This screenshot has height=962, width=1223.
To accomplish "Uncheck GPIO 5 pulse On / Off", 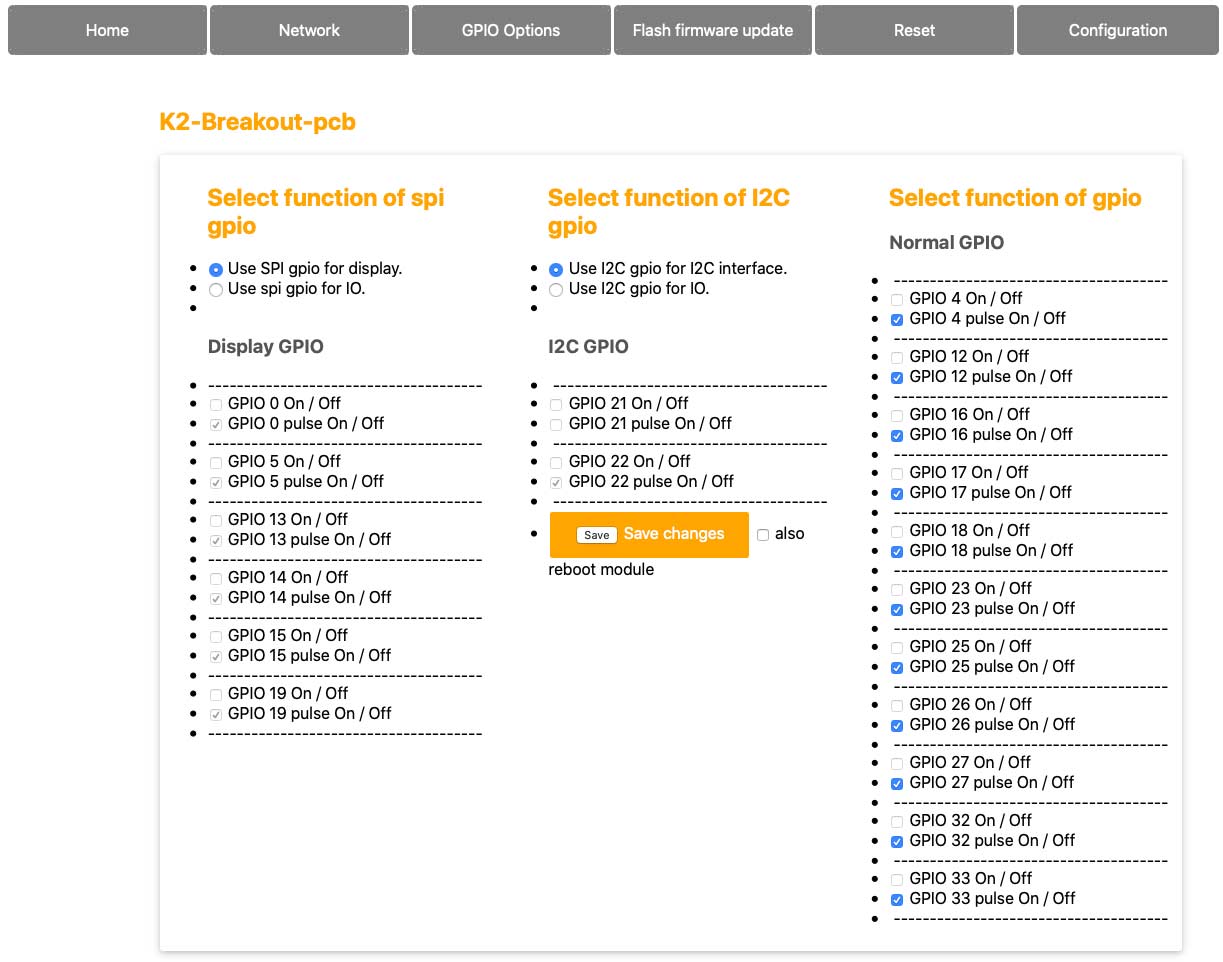I will [215, 482].
